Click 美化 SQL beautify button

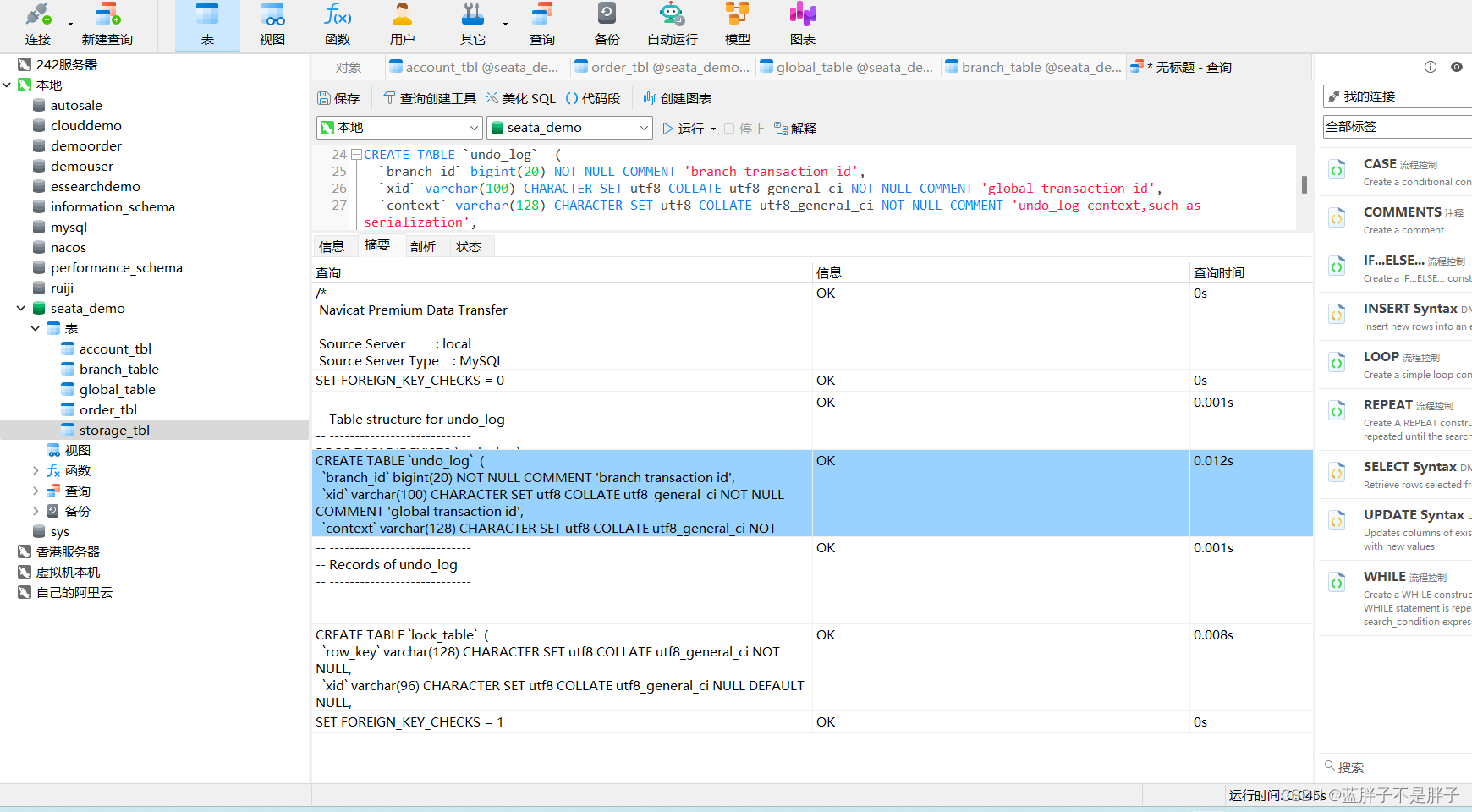click(x=520, y=98)
